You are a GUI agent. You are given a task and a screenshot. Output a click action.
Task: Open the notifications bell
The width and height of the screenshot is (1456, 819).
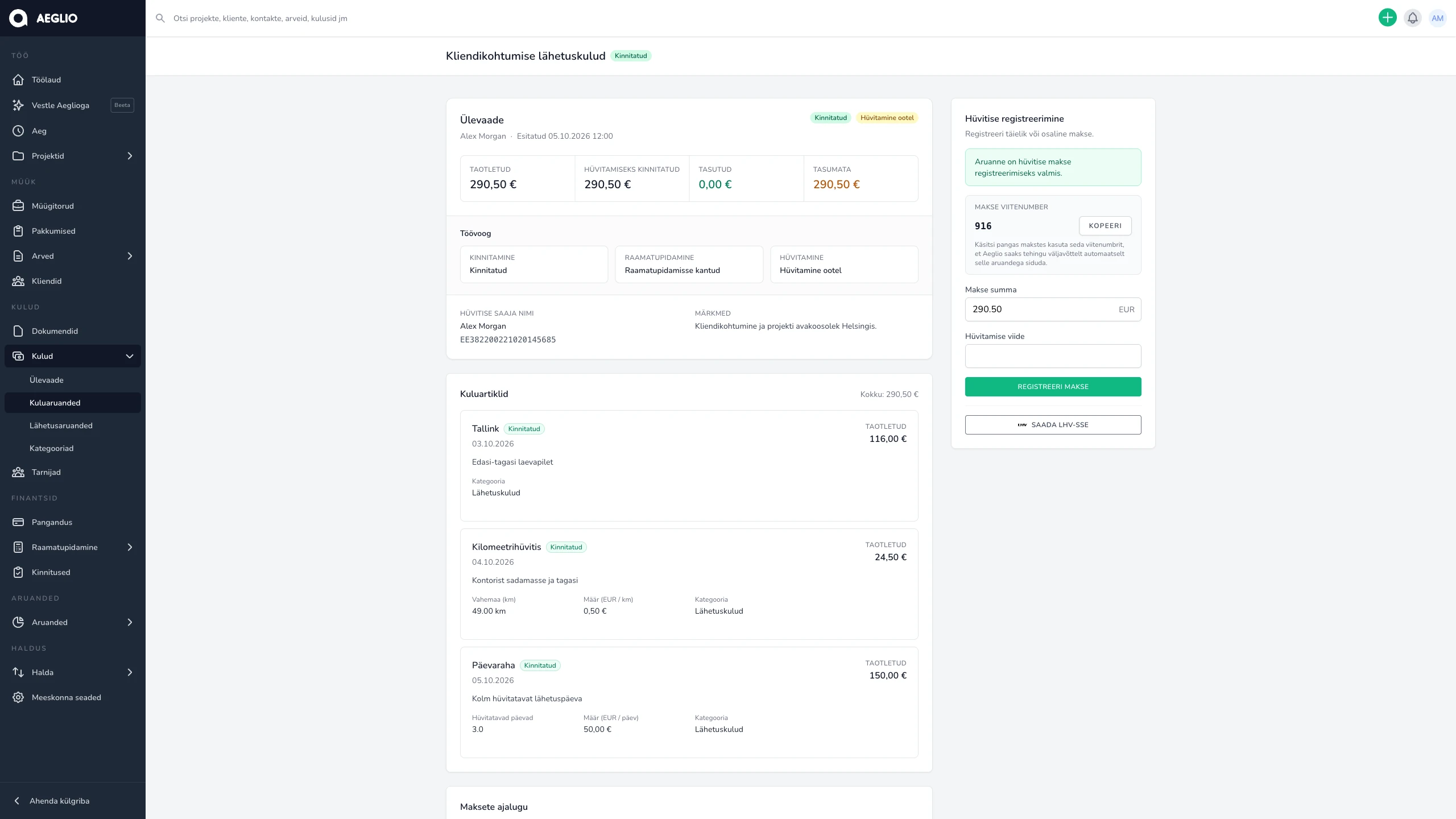pyautogui.click(x=1413, y=18)
